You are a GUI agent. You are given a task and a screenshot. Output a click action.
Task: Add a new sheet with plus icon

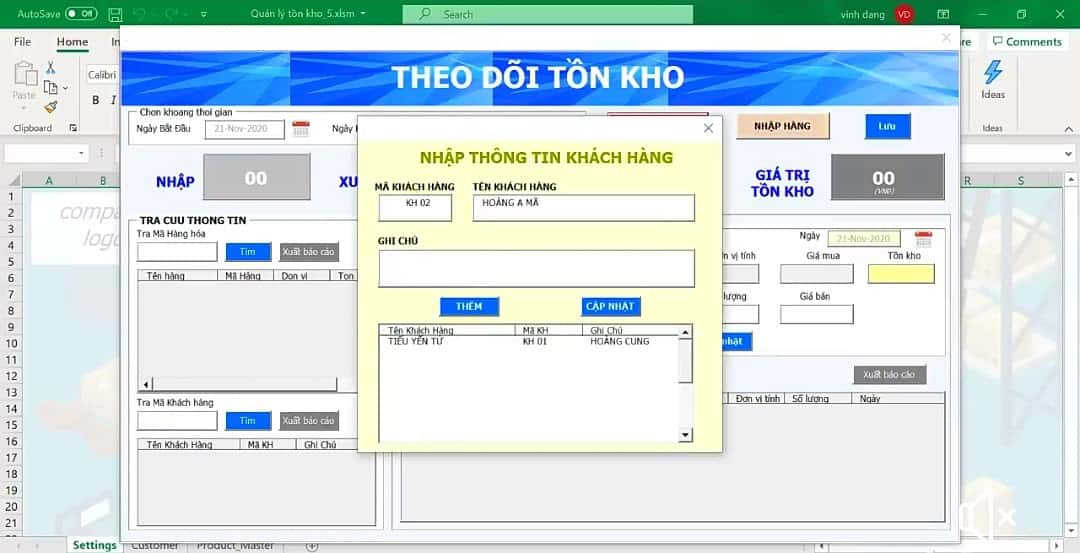[311, 546]
